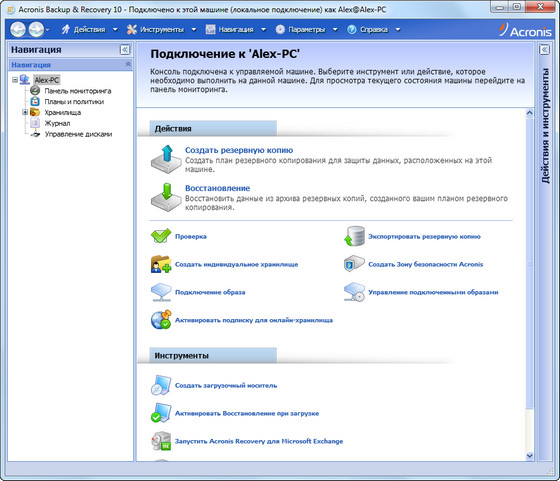Open the navigation history dropdown arrow

click(48, 30)
